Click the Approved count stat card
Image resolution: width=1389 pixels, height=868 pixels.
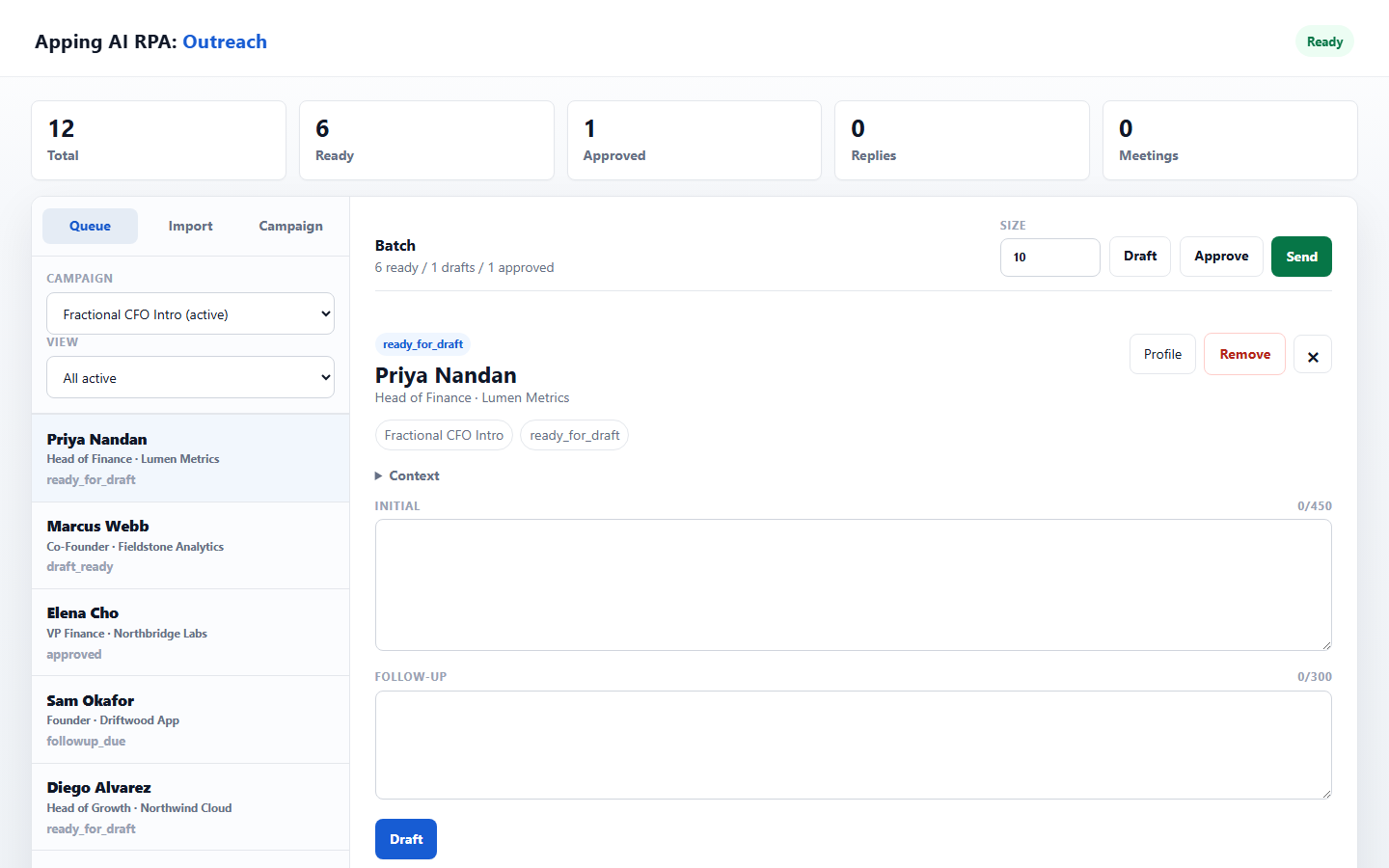(694, 140)
